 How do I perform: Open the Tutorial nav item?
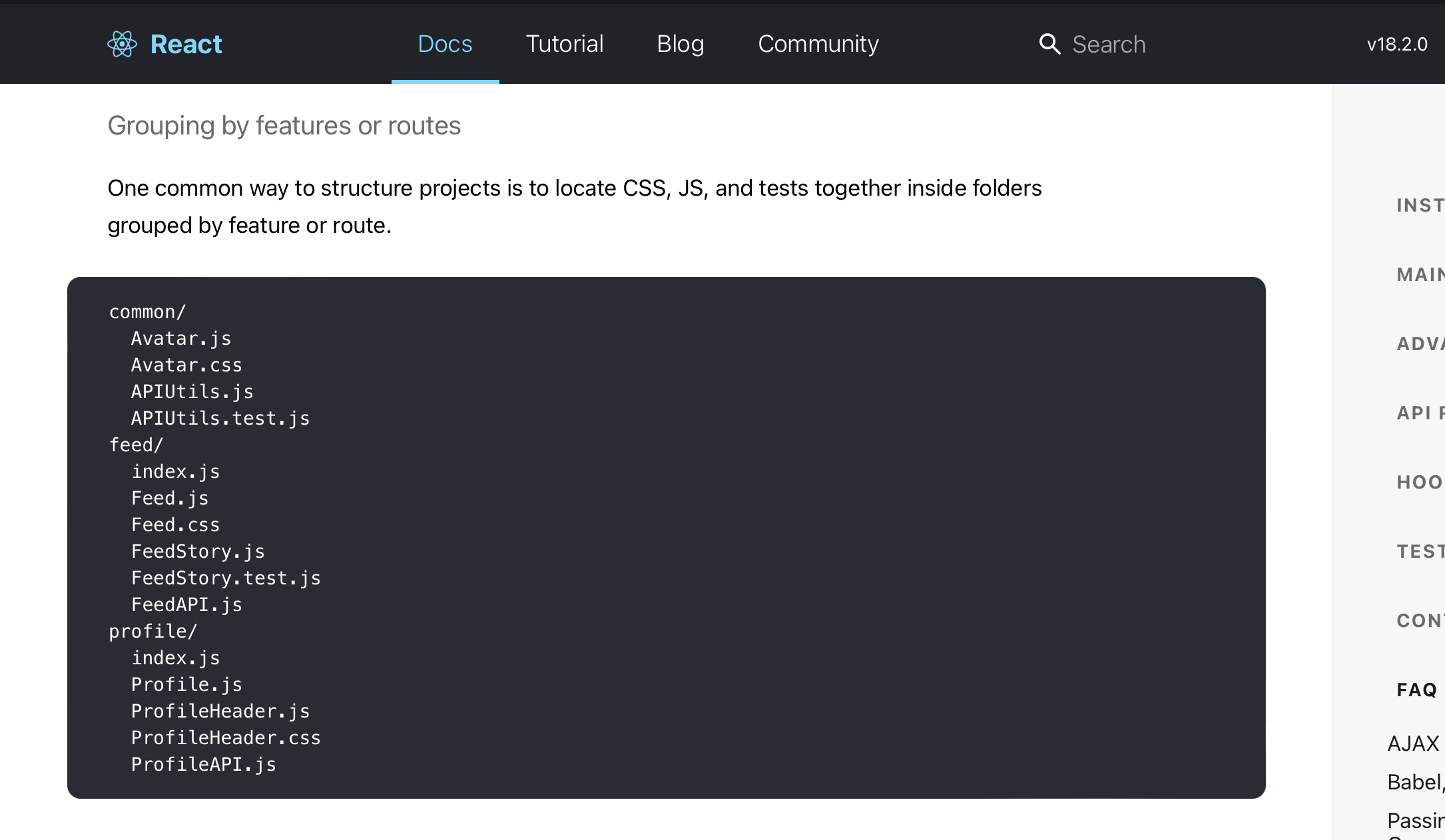tap(564, 44)
